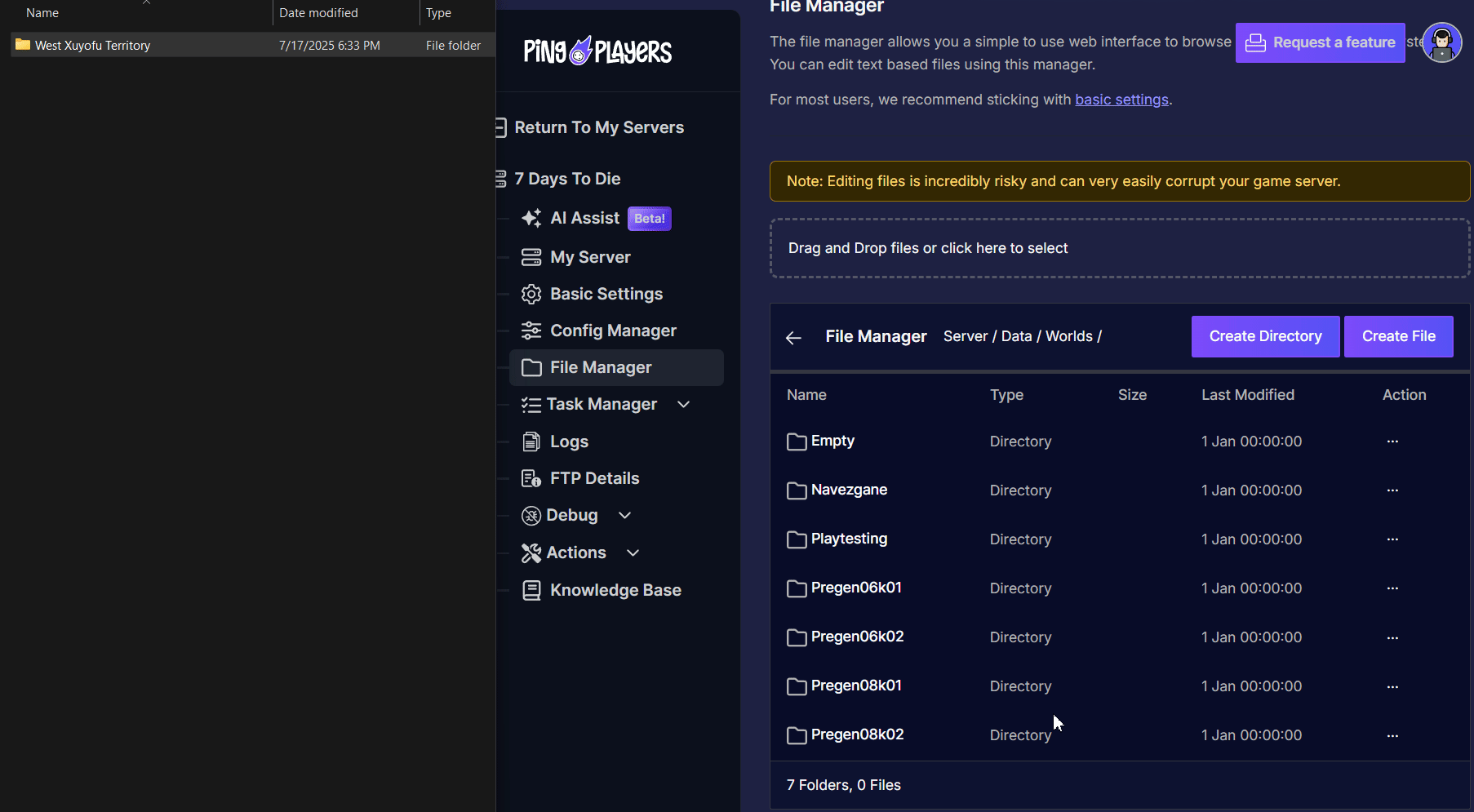Follow the basic settings hyperlink
Viewport: 1474px width, 812px height.
[1121, 100]
